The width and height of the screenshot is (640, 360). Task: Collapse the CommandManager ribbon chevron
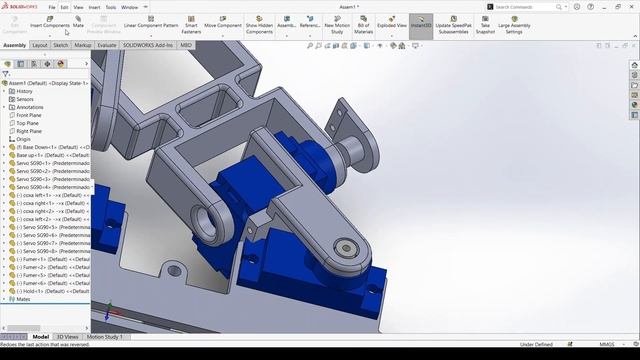[635, 36]
